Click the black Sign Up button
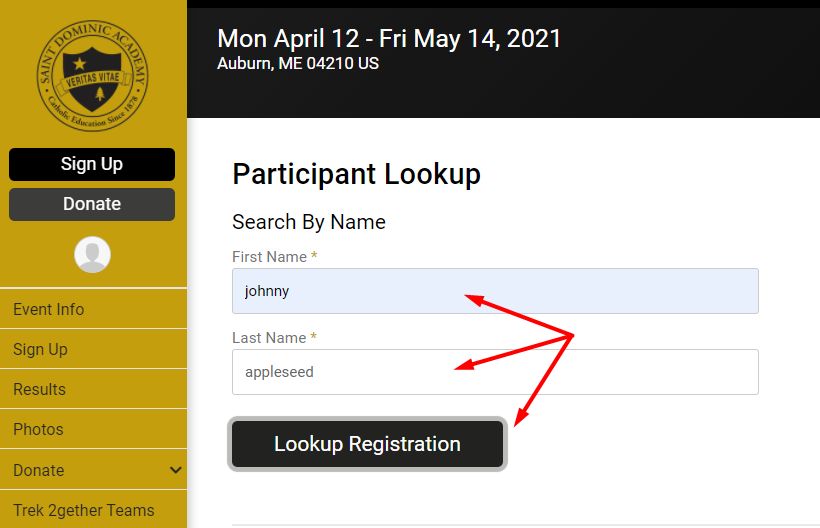This screenshot has height=528, width=820. pos(92,164)
